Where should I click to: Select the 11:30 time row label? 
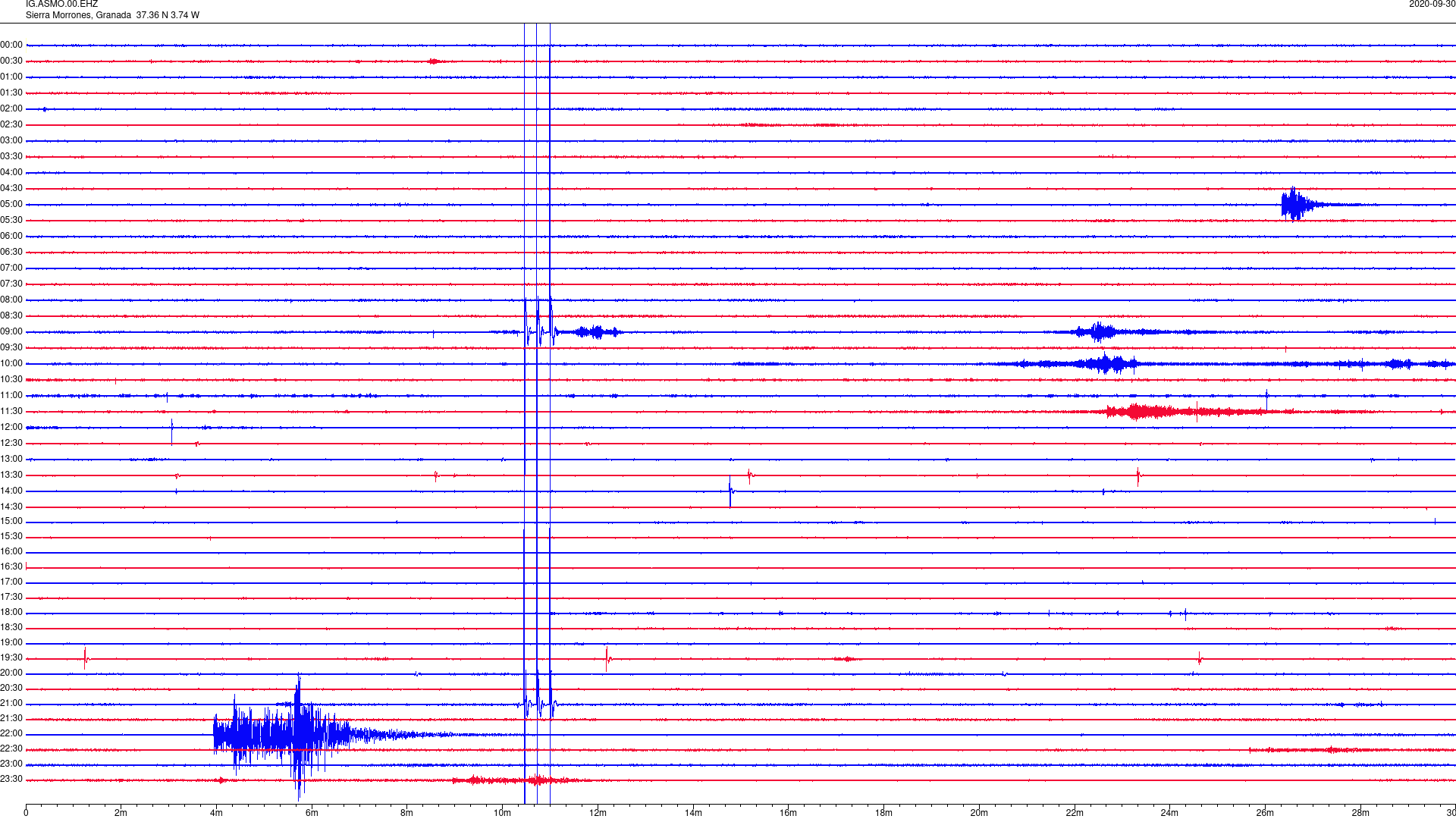pos(11,411)
